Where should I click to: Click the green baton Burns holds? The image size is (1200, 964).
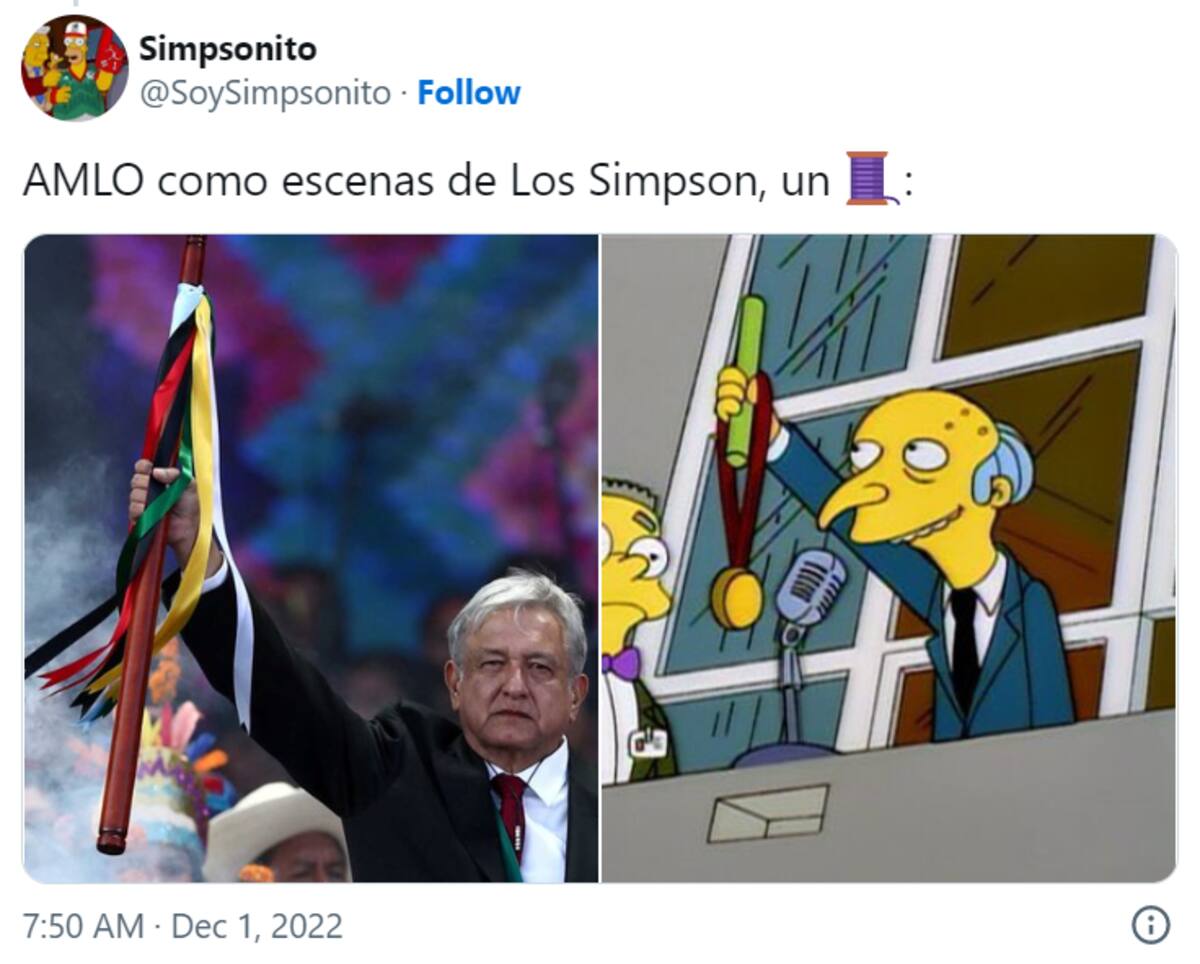tap(744, 381)
